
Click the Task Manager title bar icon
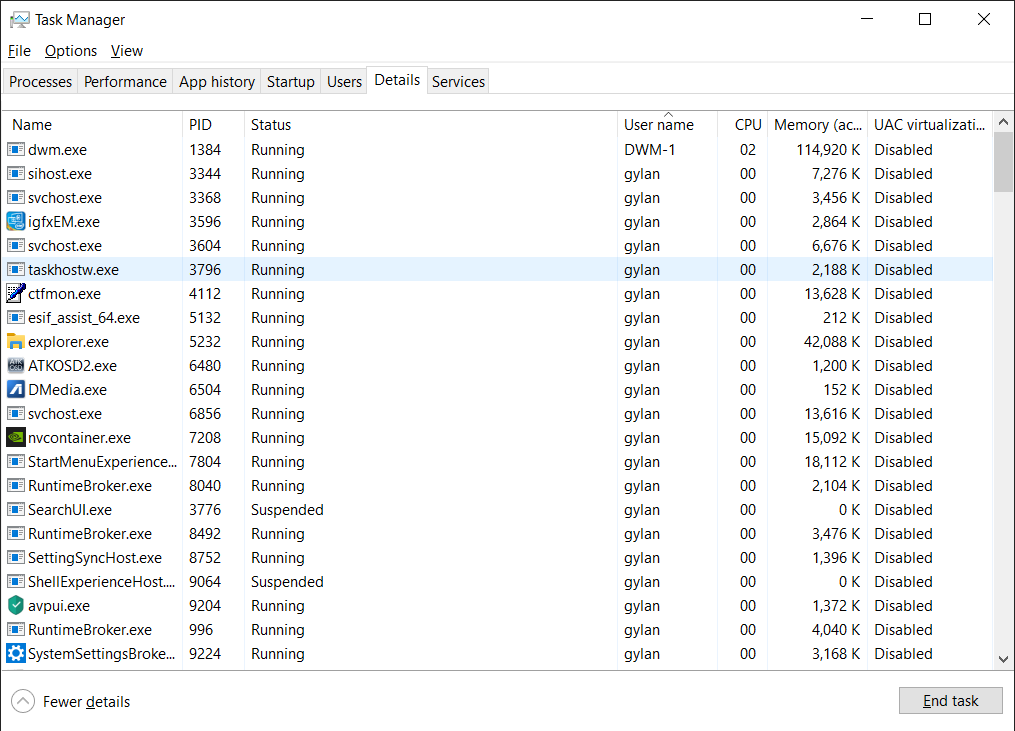(x=21, y=19)
